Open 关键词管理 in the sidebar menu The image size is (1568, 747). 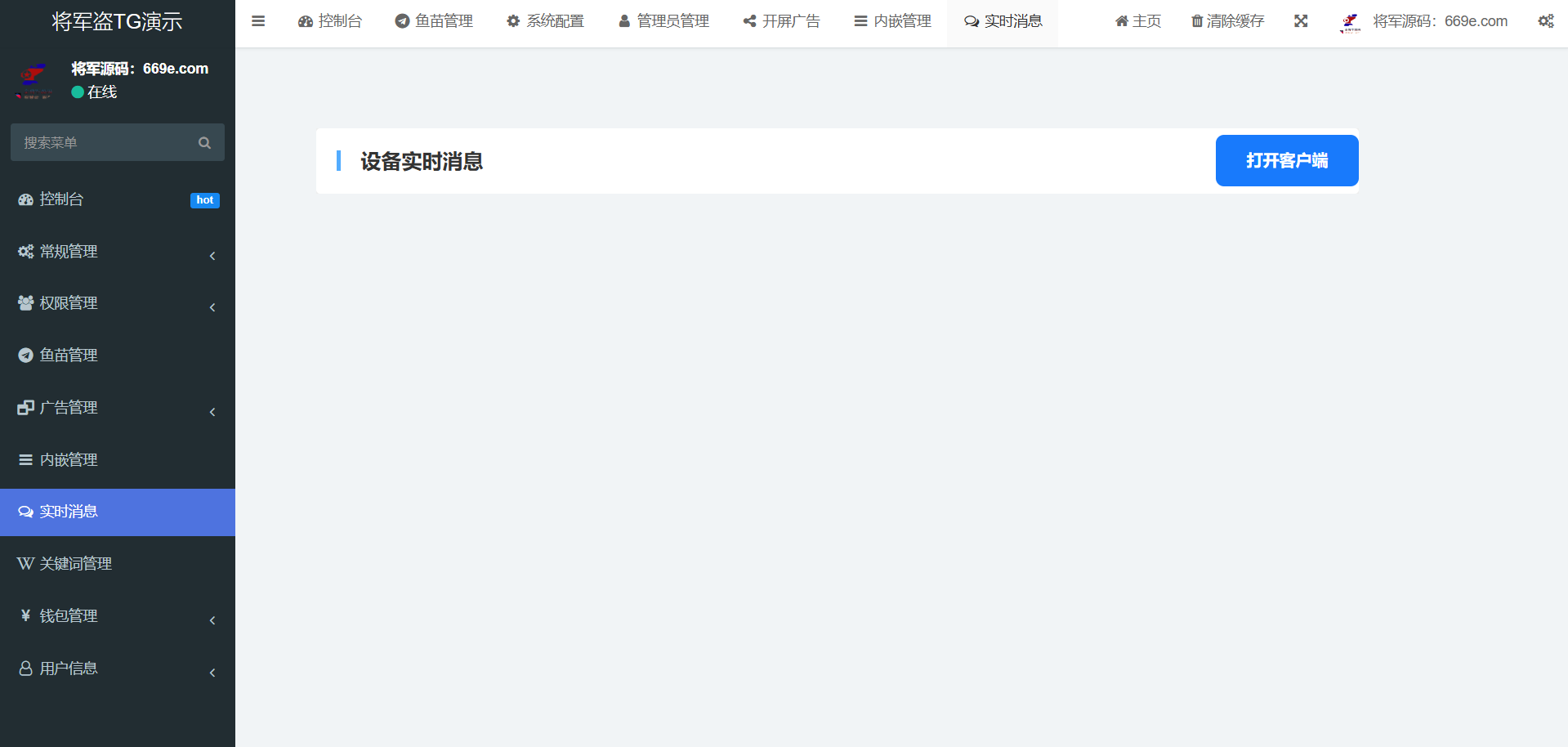[x=118, y=564]
